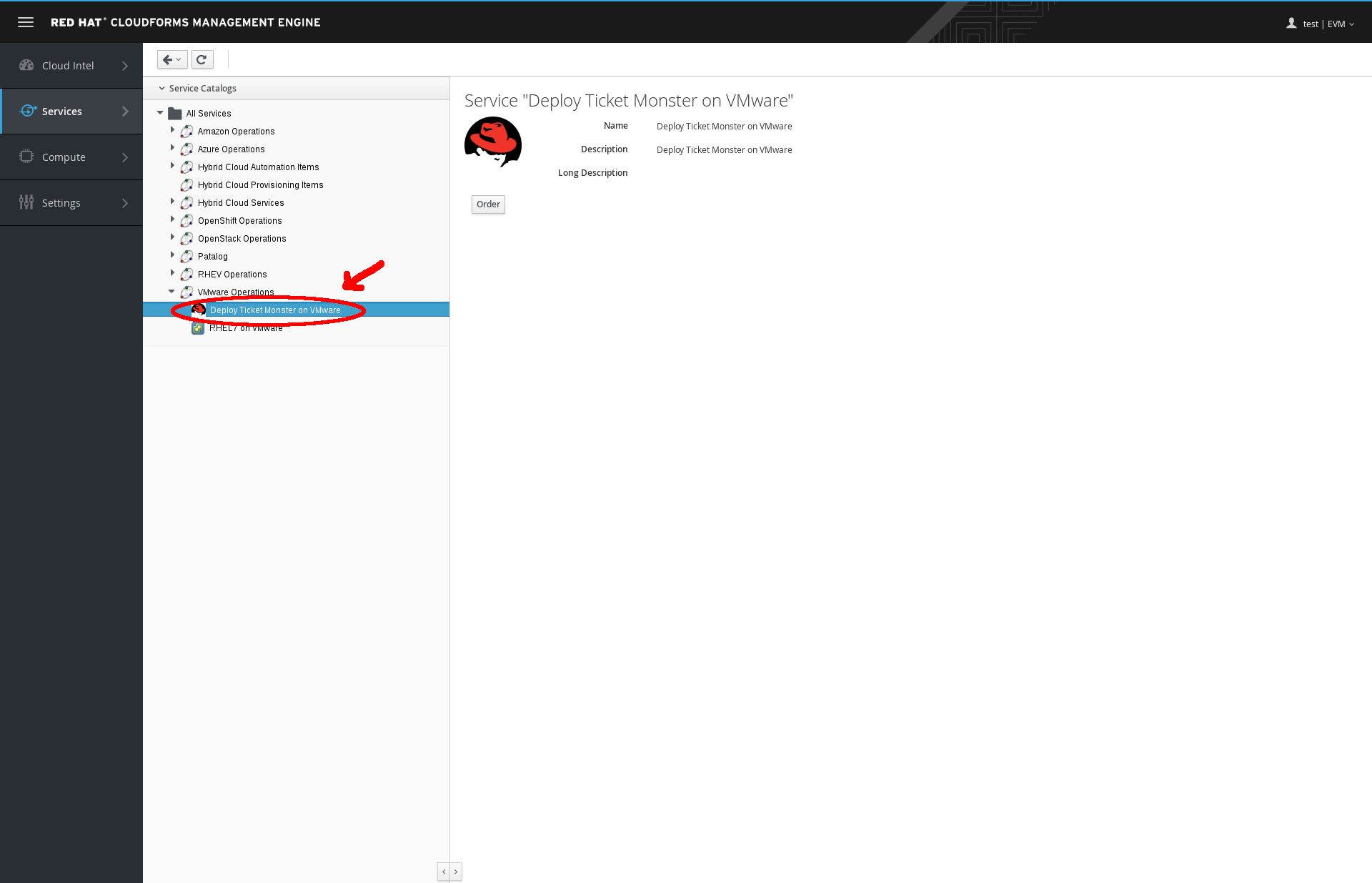Click the Compute chip icon
This screenshot has height=883, width=1372.
pyautogui.click(x=26, y=157)
